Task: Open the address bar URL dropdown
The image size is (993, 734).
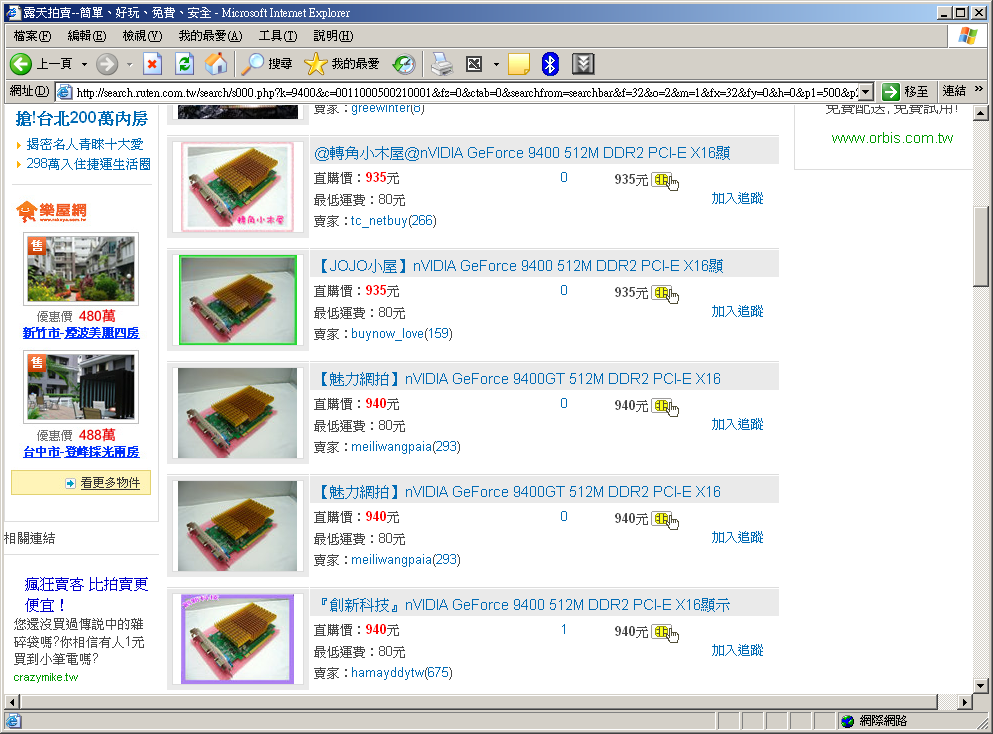Action: pyautogui.click(x=865, y=91)
